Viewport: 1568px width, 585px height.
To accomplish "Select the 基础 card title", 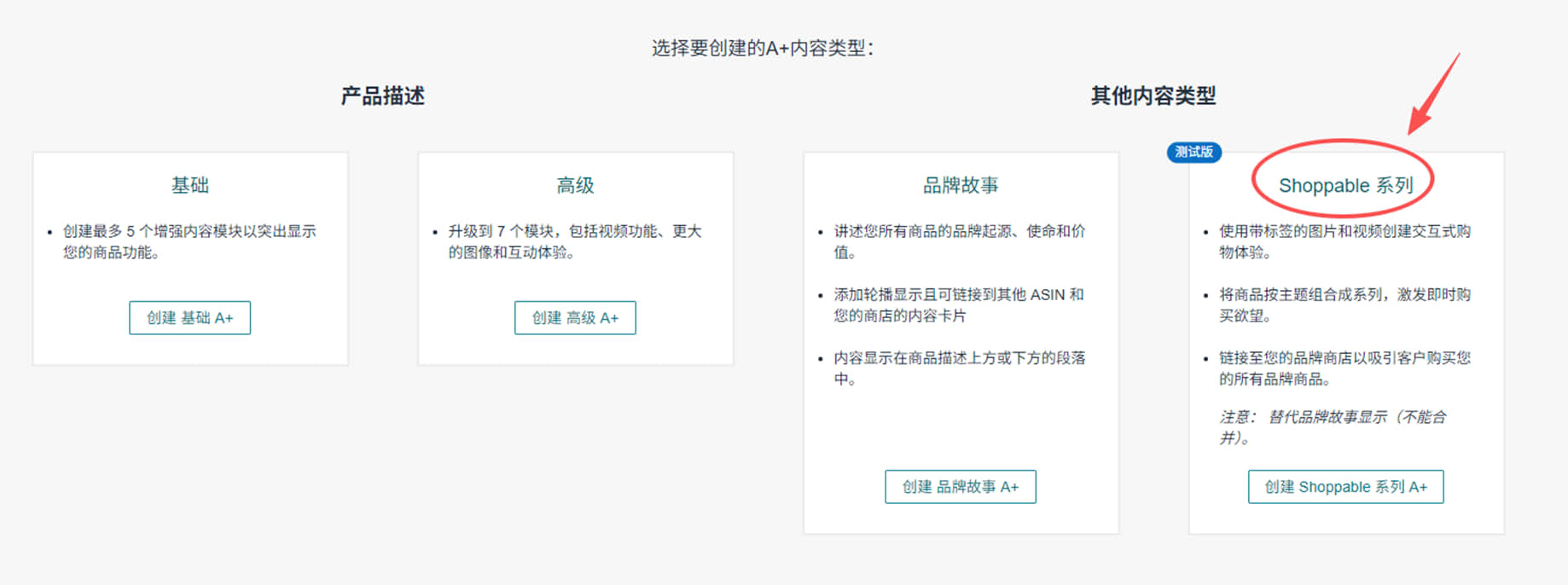I will click(189, 185).
